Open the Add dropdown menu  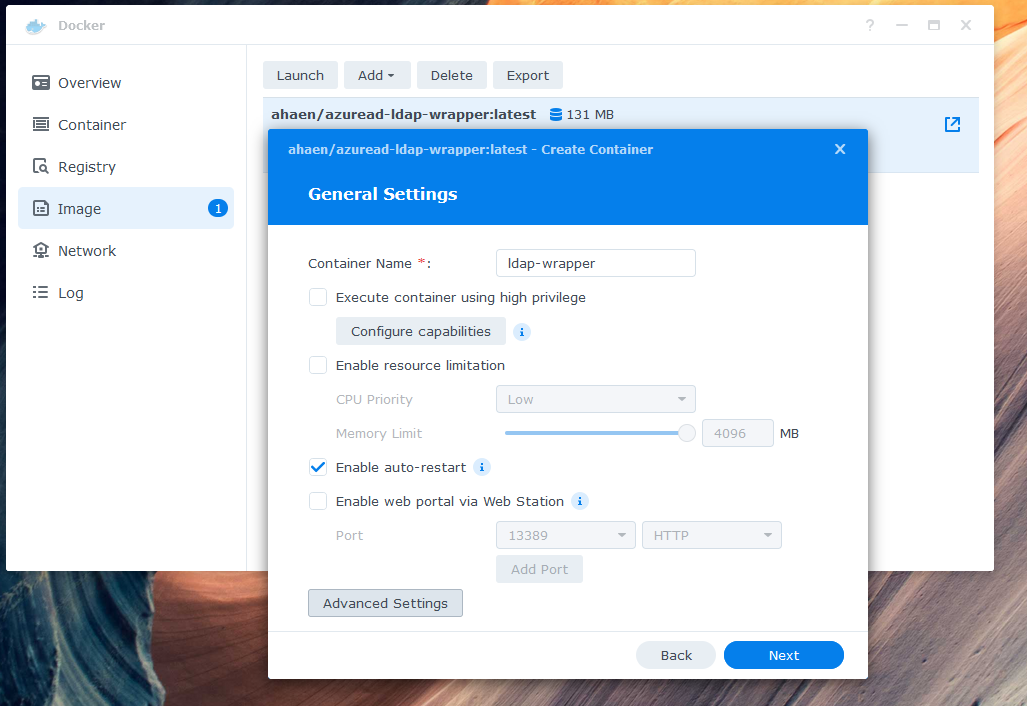[x=377, y=75]
